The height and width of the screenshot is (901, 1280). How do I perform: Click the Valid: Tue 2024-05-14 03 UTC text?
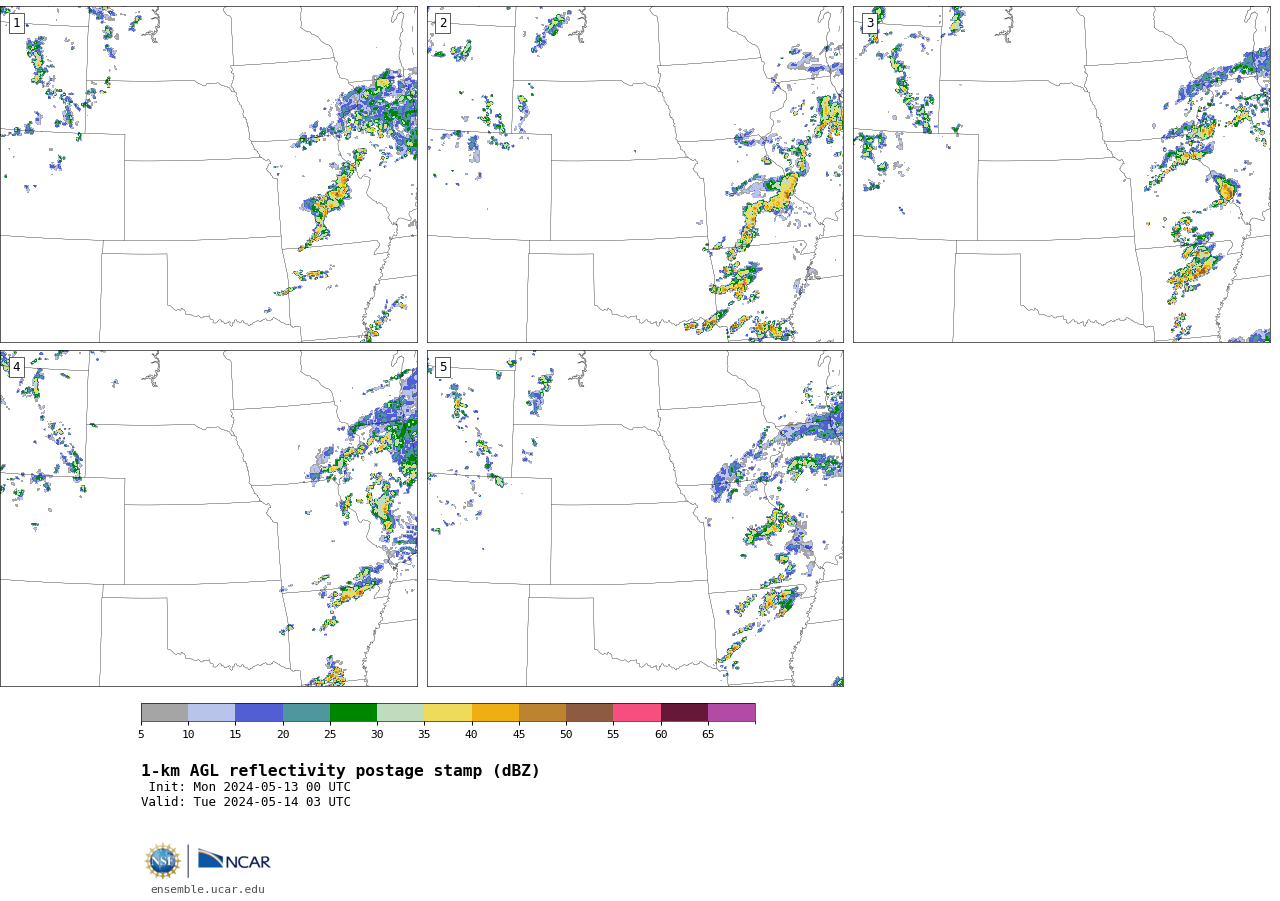[246, 802]
